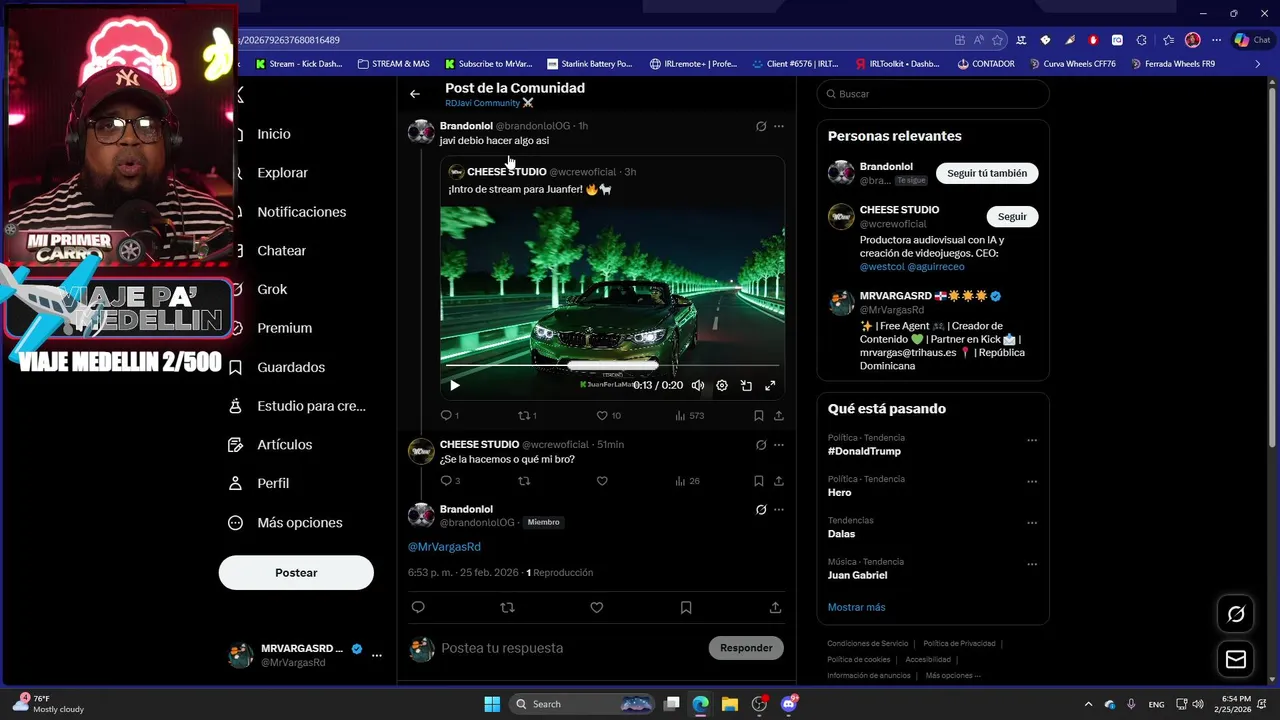Screen dimensions: 1280x720
Task: Click Mostrar más under trends
Action: pyautogui.click(x=856, y=607)
